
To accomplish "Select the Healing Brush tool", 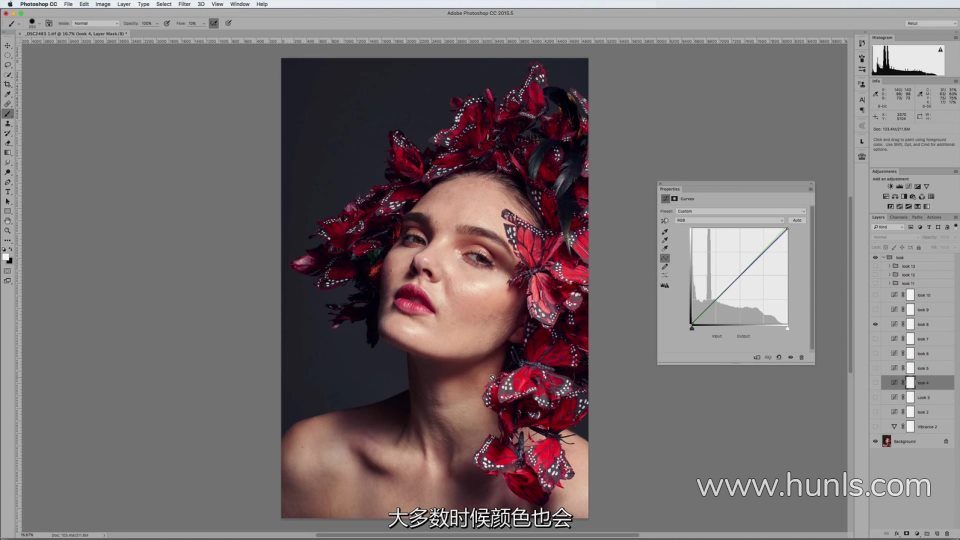I will click(x=7, y=104).
